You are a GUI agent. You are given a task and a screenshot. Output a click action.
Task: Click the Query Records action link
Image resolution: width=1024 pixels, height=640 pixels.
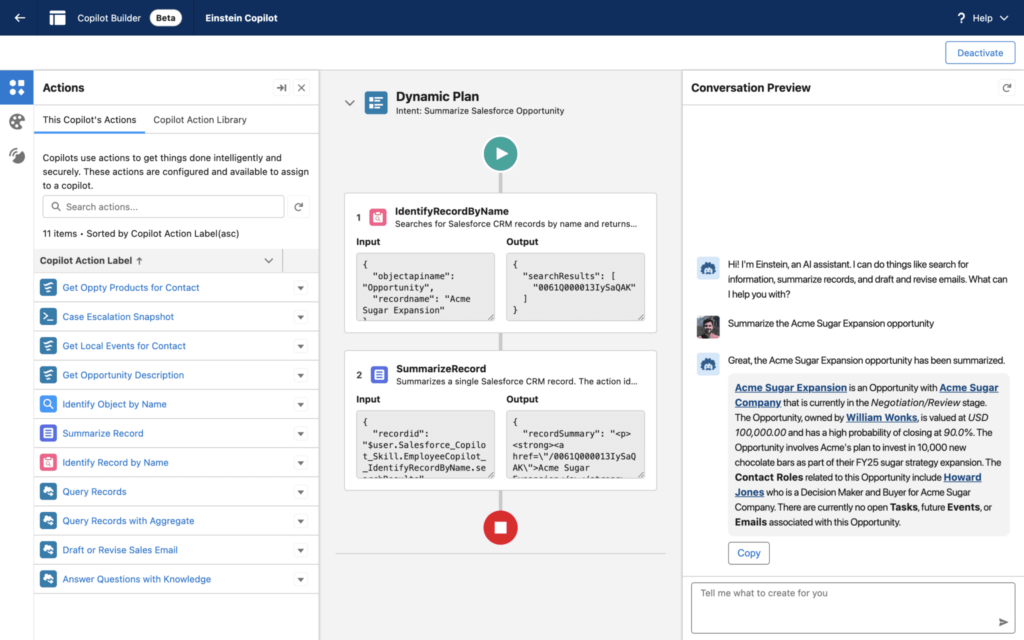pyautogui.click(x=94, y=491)
